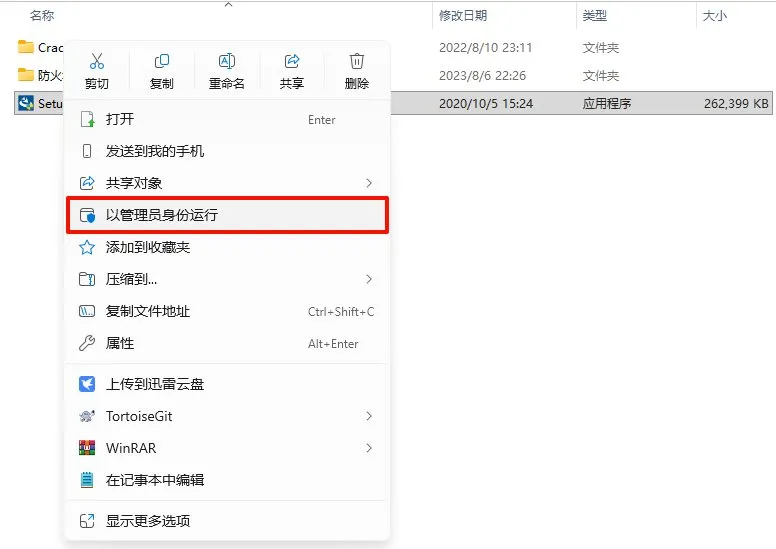Click the shield icon beside 以管理员身份运行
This screenshot has height=549, width=776.
point(87,215)
